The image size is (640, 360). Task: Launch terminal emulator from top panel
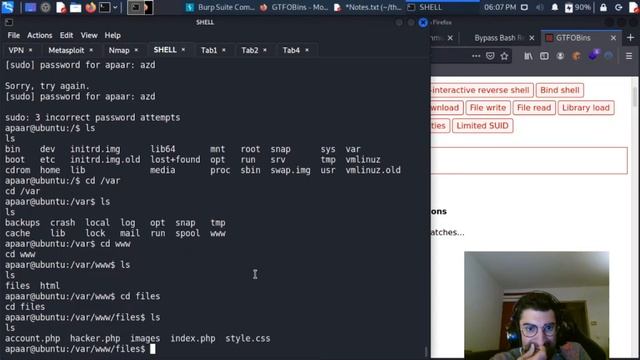[x=104, y=7]
